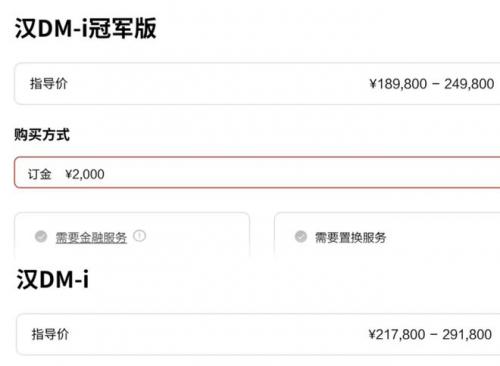Click the 需要置换服务 label text
The width and height of the screenshot is (500, 366).
tap(351, 237)
